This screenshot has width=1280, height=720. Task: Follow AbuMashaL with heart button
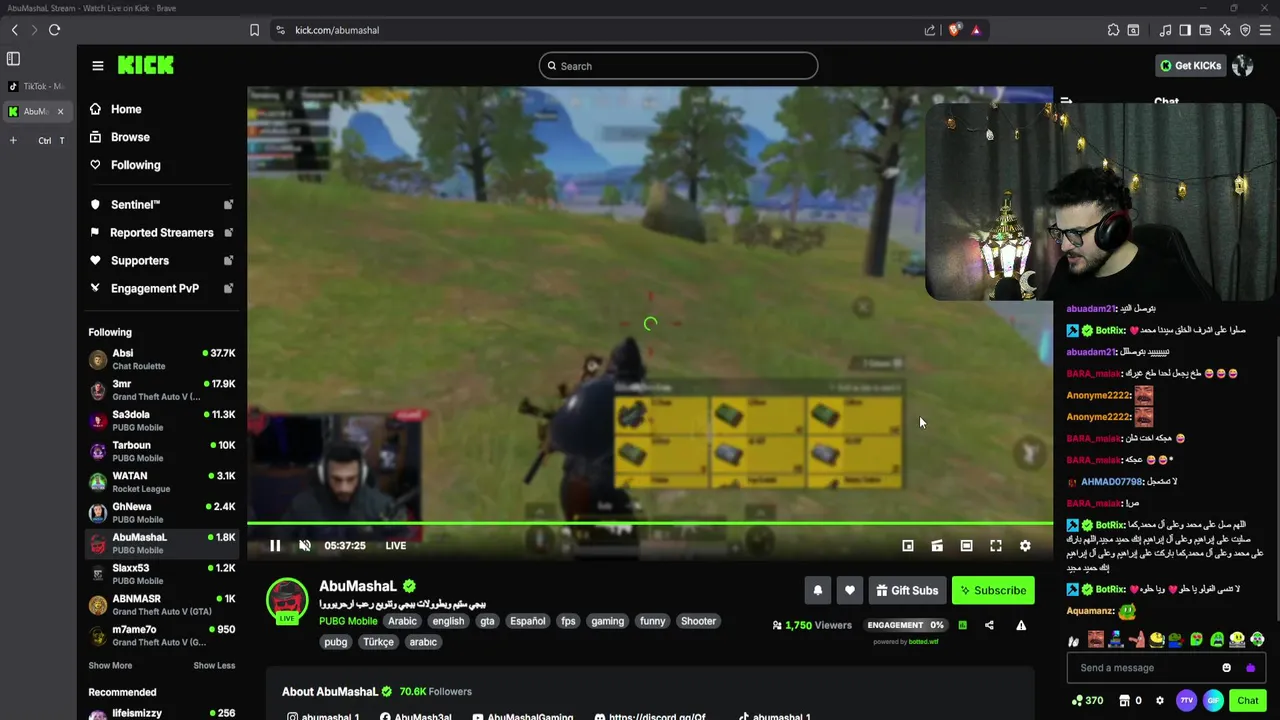pyautogui.click(x=849, y=590)
